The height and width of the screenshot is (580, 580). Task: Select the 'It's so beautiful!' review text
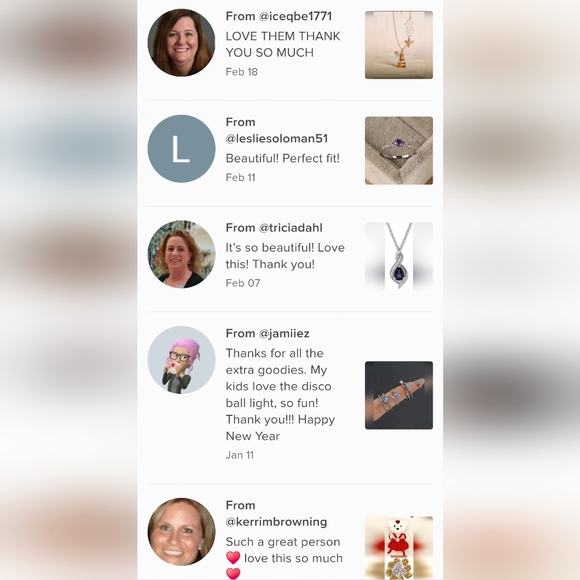click(285, 256)
